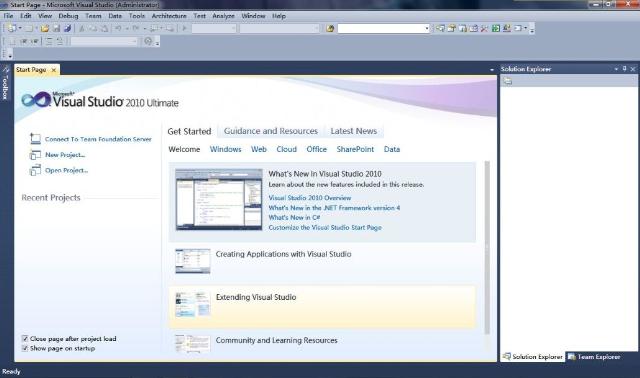Click the New Project... link
640x378 pixels.
pyautogui.click(x=65, y=155)
